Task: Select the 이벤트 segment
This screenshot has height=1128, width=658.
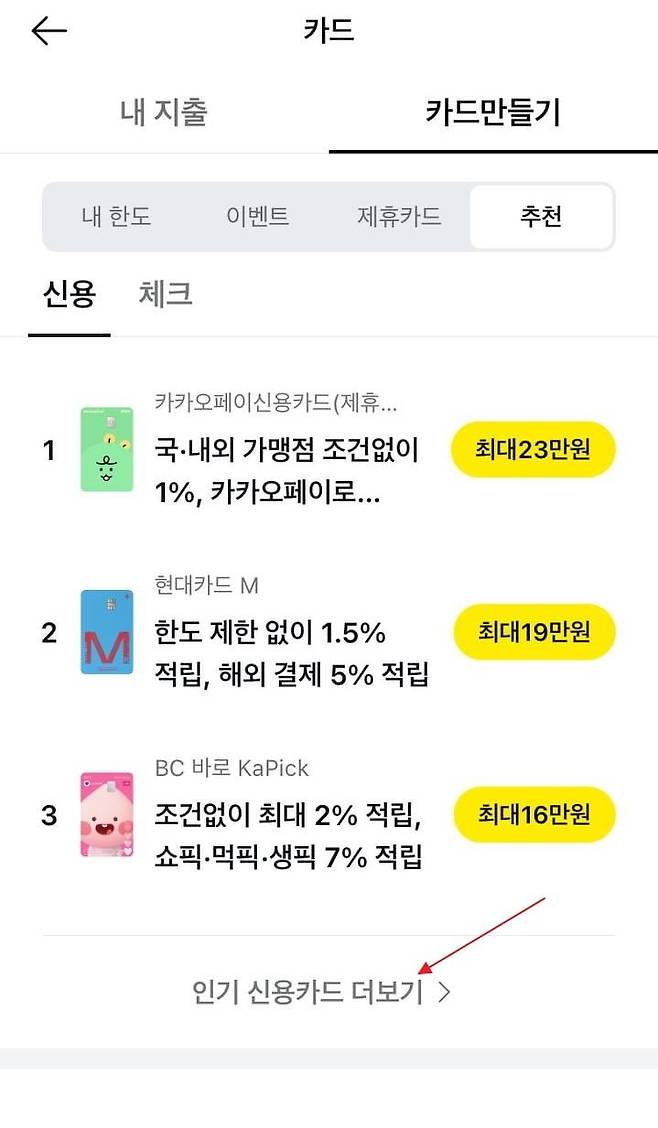Action: coord(257,216)
